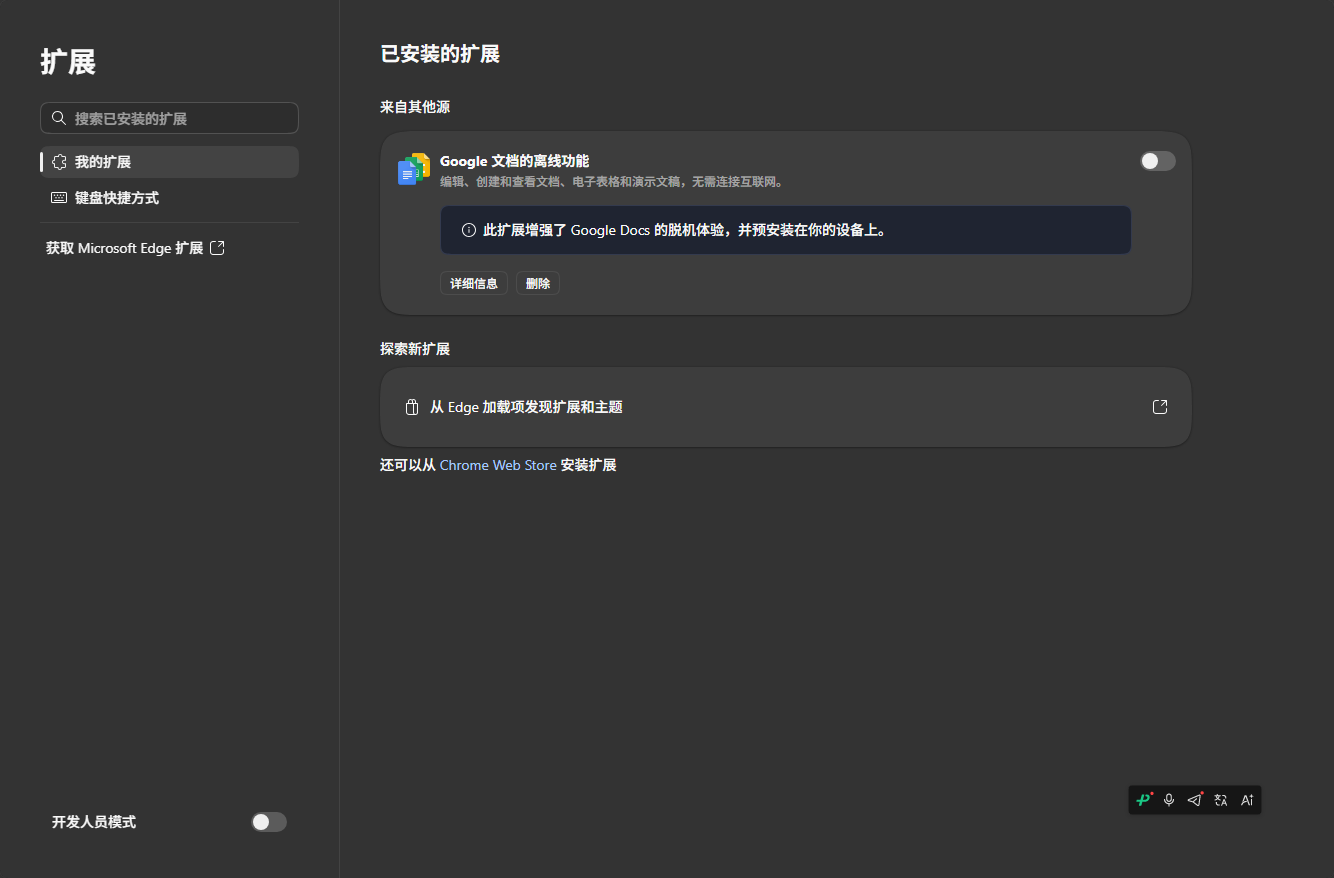Click the AI icon in floating toolbar

[1247, 800]
